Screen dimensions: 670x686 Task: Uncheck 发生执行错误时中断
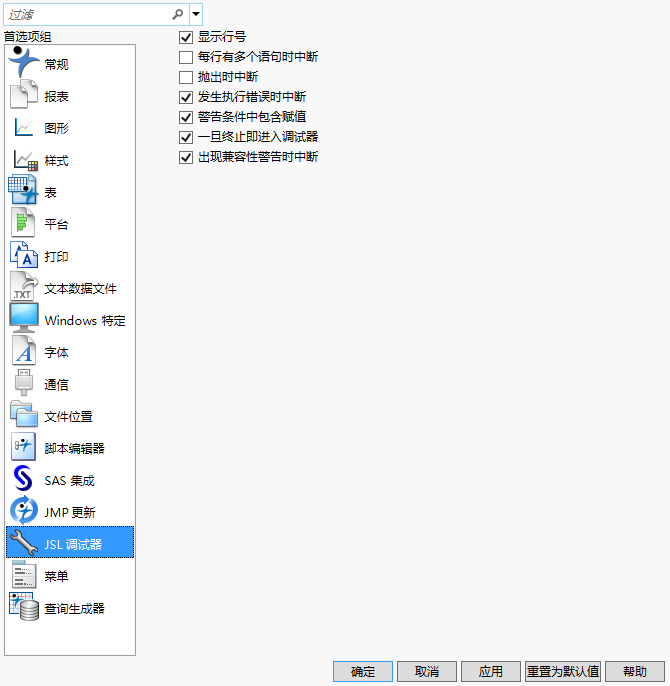point(186,97)
